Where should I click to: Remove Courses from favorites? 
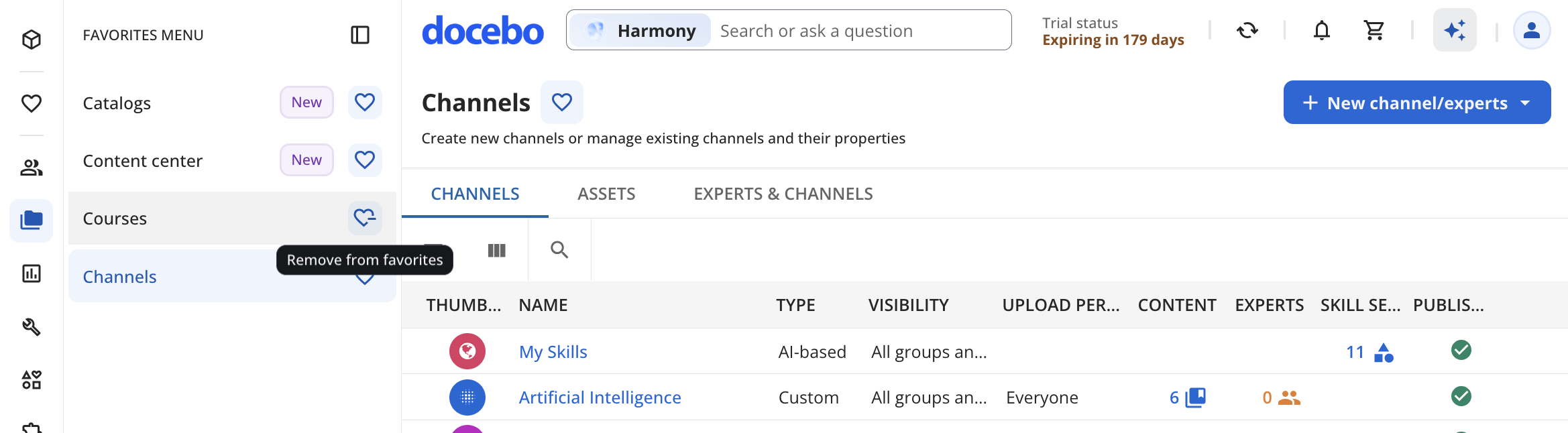point(364,218)
